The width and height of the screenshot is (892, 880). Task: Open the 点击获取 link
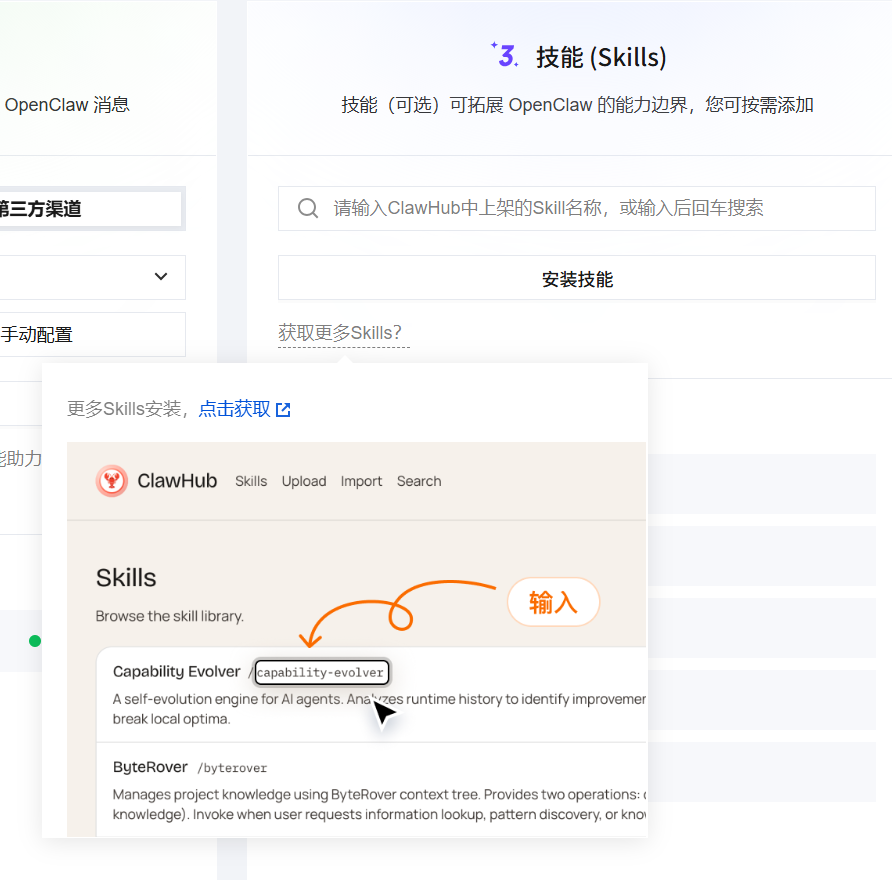[234, 409]
